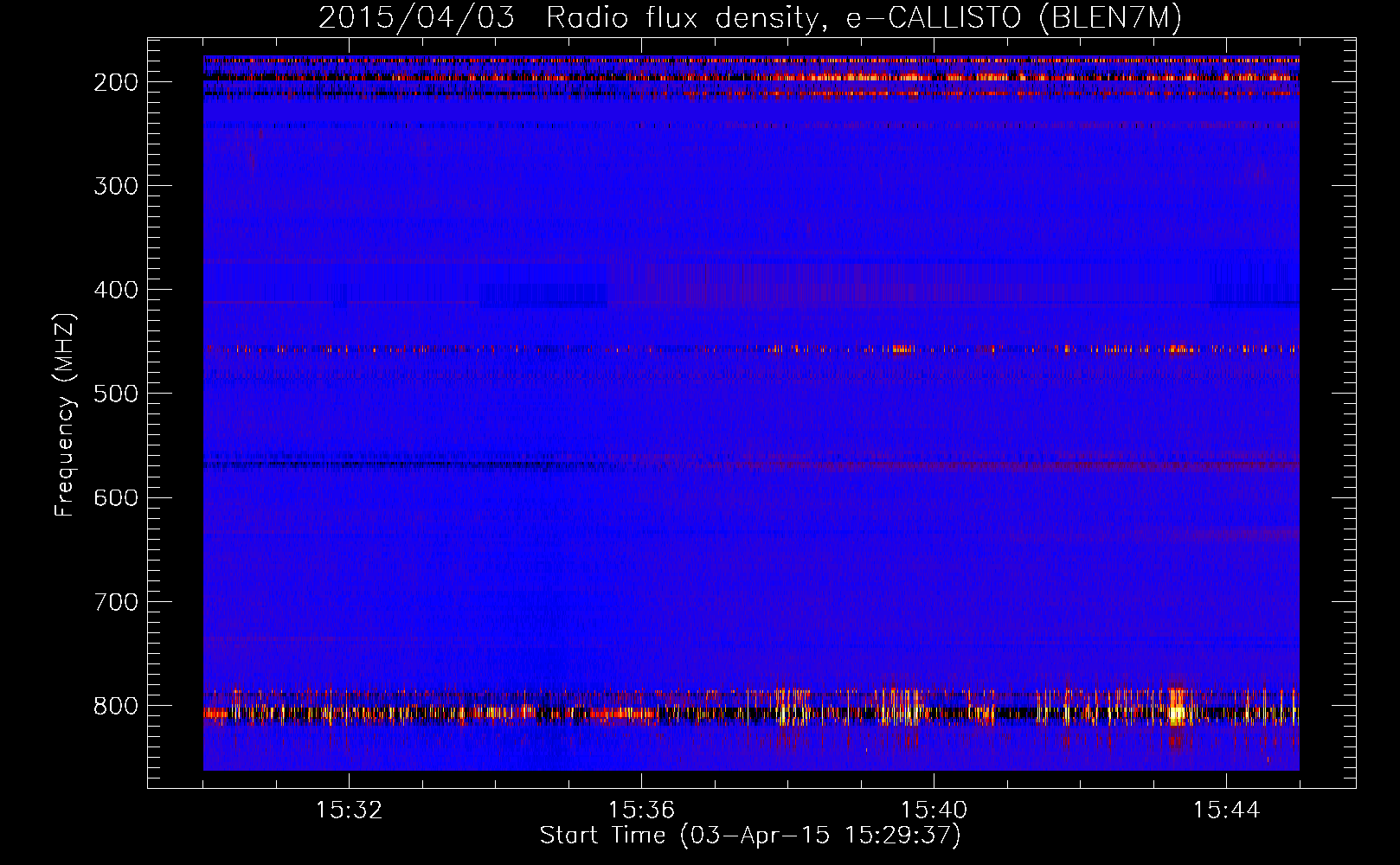Click the 800 frequency tick label
Viewport: 1400px width, 865px height.
click(116, 705)
